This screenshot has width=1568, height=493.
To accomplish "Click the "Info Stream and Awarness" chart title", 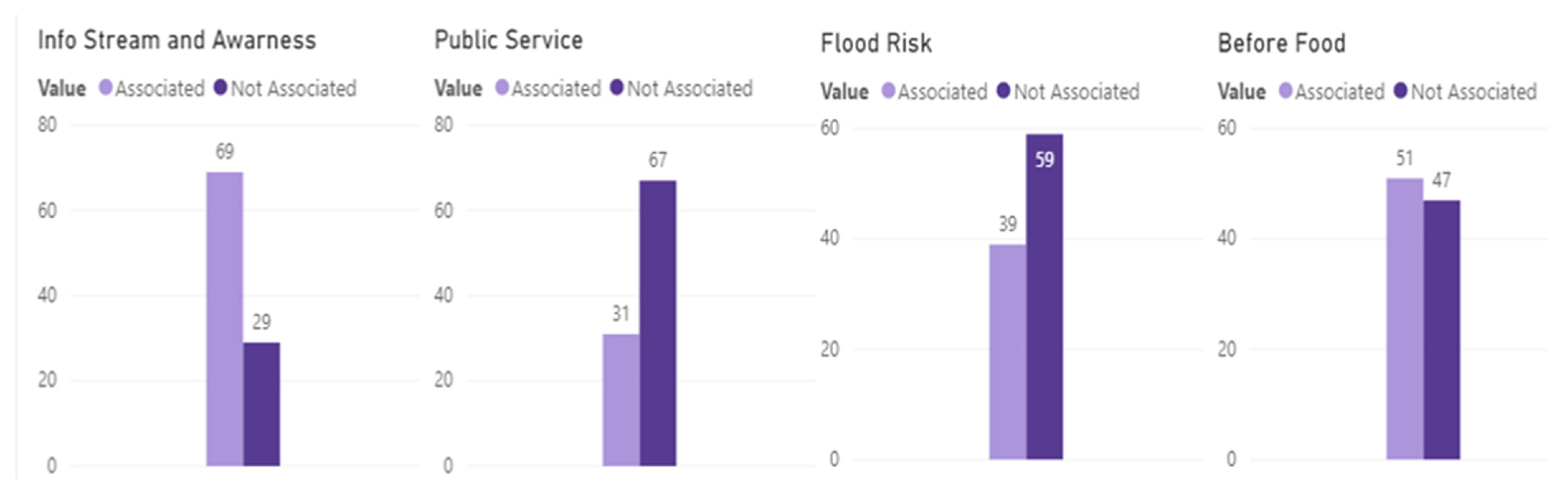I will coord(176,40).
